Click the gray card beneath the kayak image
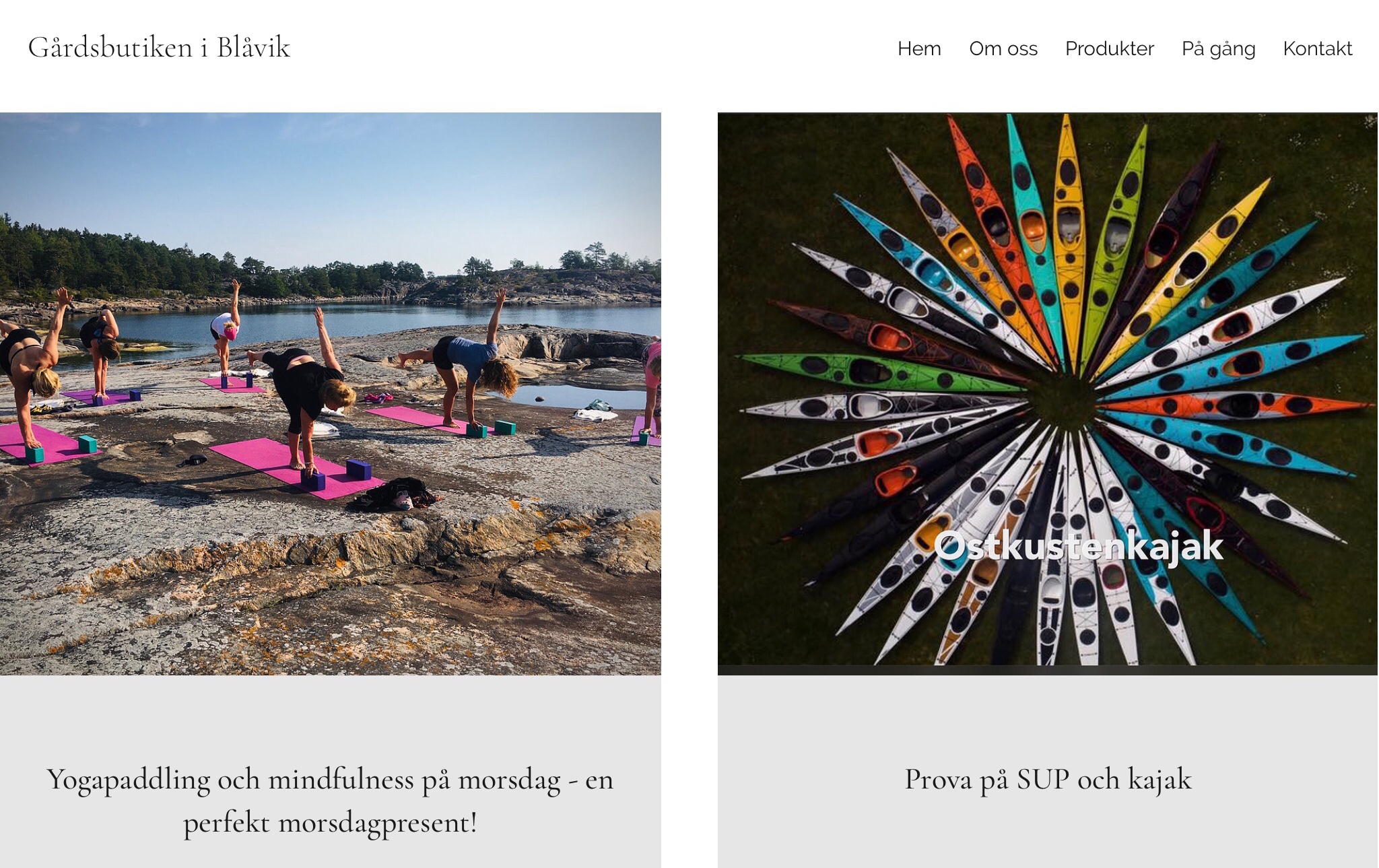 tap(1048, 772)
